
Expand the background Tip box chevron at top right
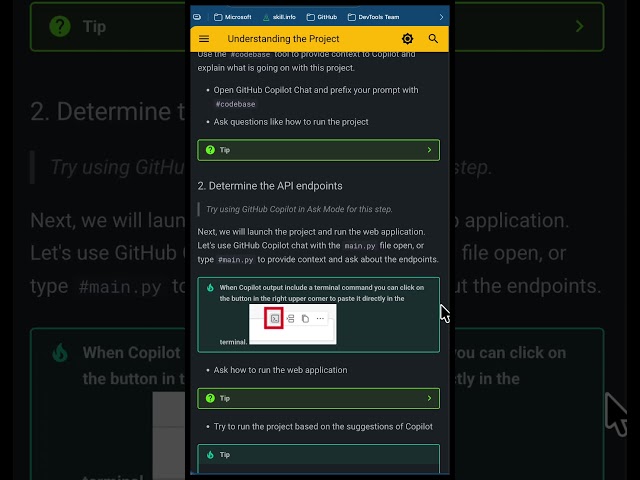pyautogui.click(x=580, y=27)
